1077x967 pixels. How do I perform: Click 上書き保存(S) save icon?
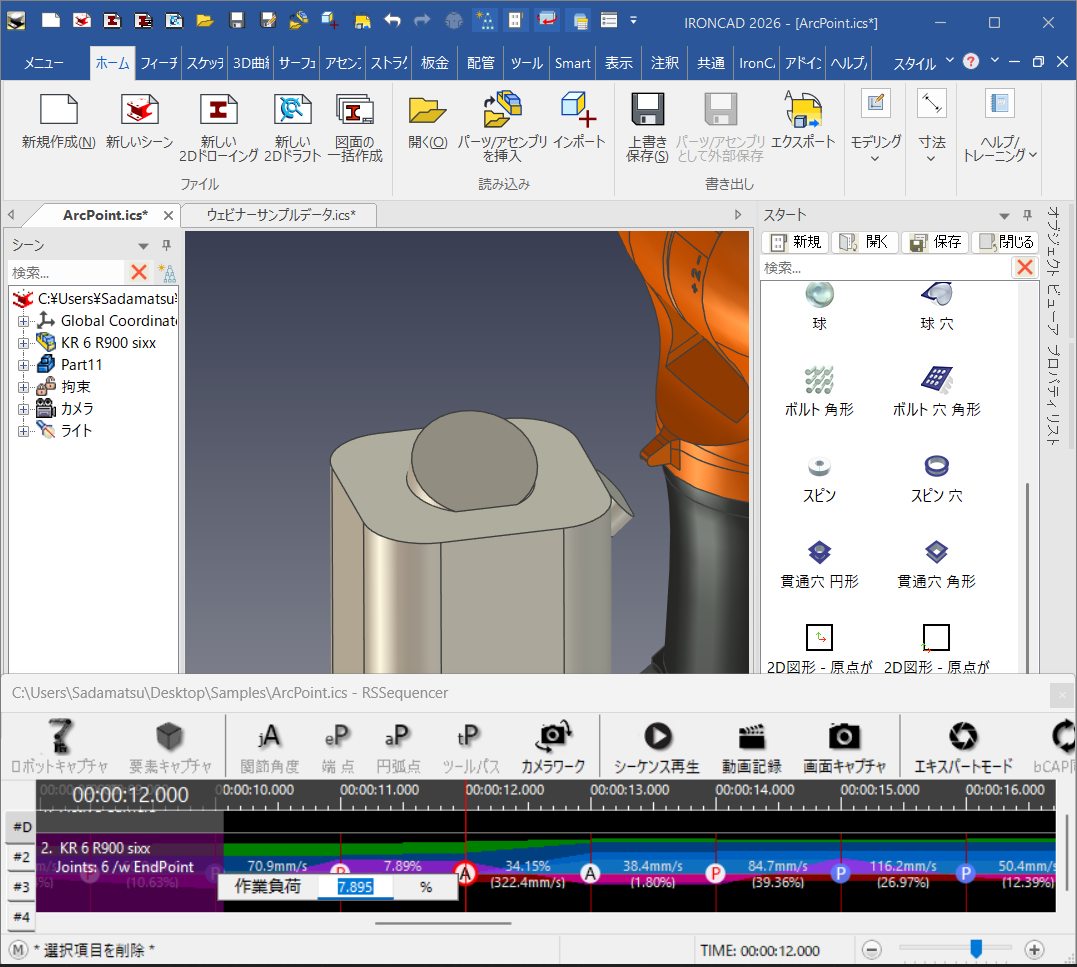[x=648, y=109]
